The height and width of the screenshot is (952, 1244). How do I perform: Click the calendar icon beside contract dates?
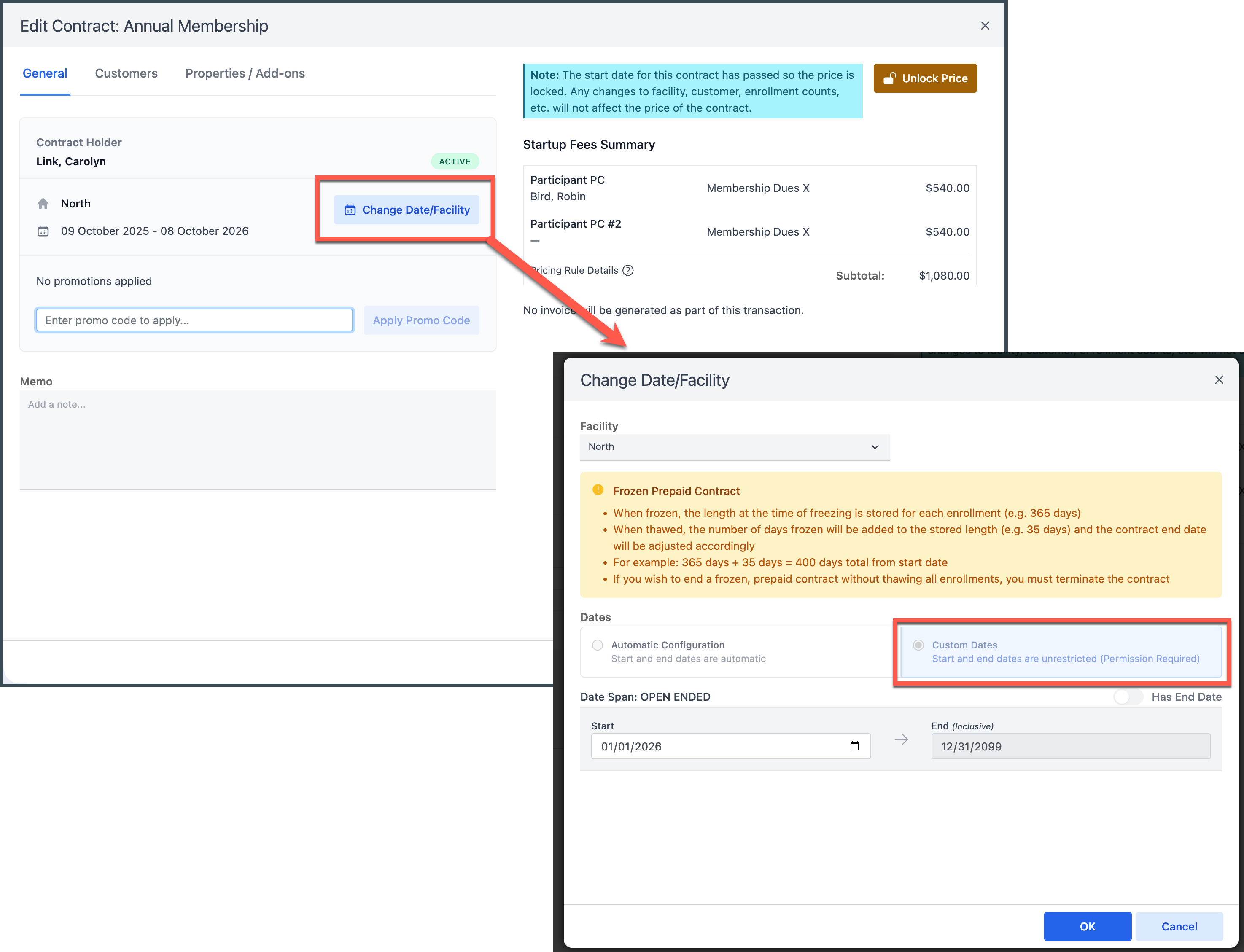(x=43, y=231)
